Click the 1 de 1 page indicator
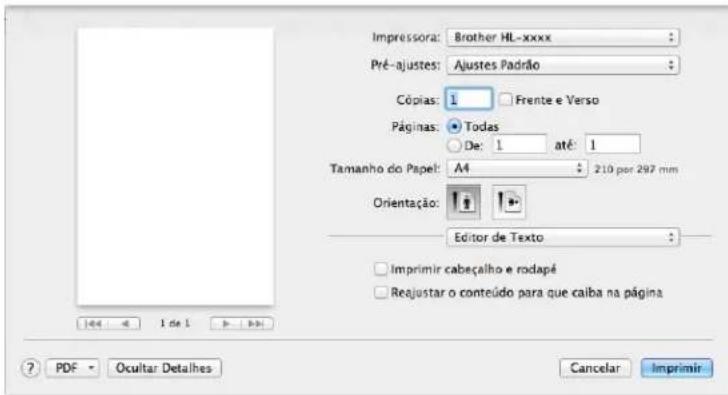 pyautogui.click(x=175, y=324)
